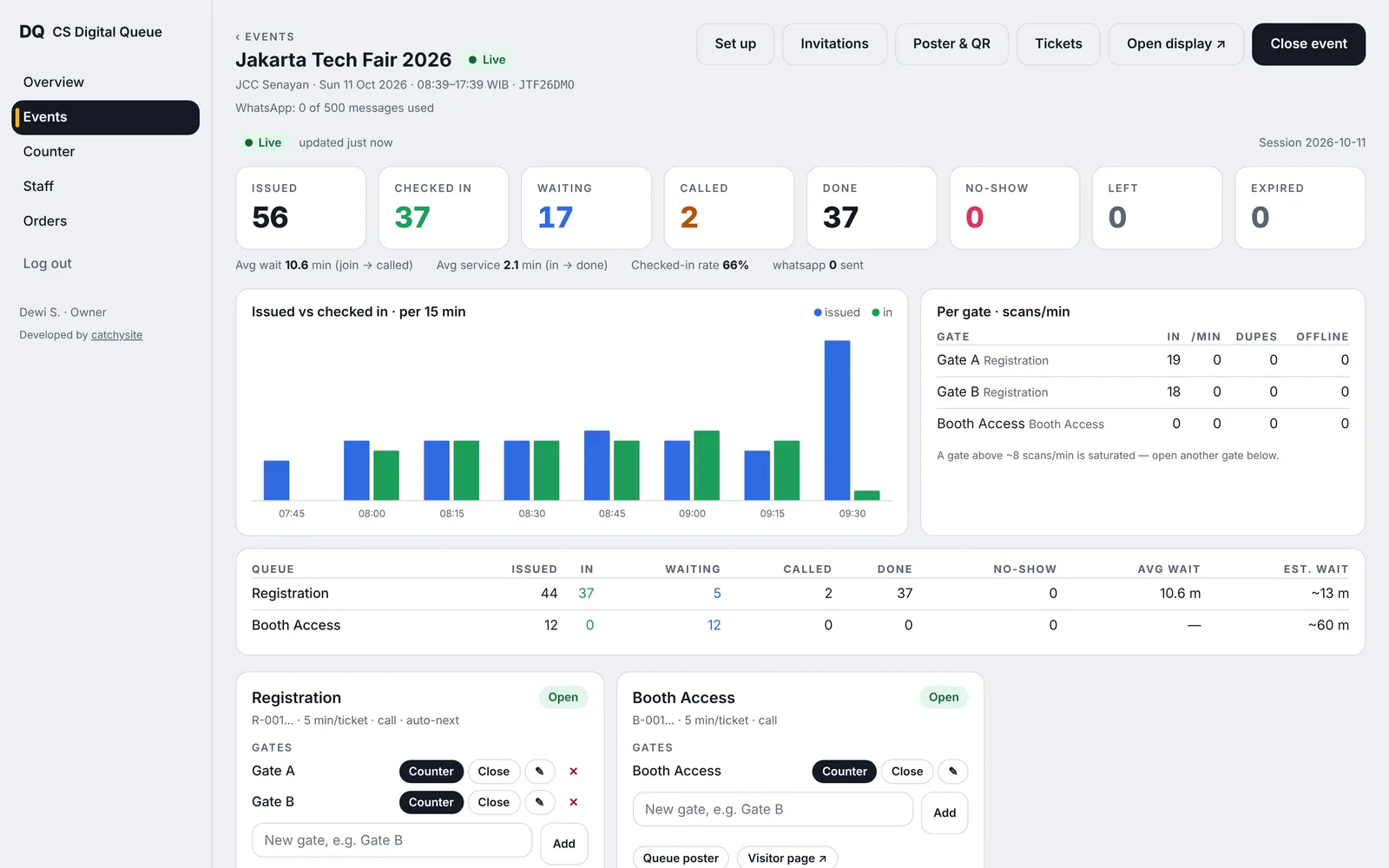1389x868 pixels.
Task: Open the Counter section
Action: tap(105, 152)
